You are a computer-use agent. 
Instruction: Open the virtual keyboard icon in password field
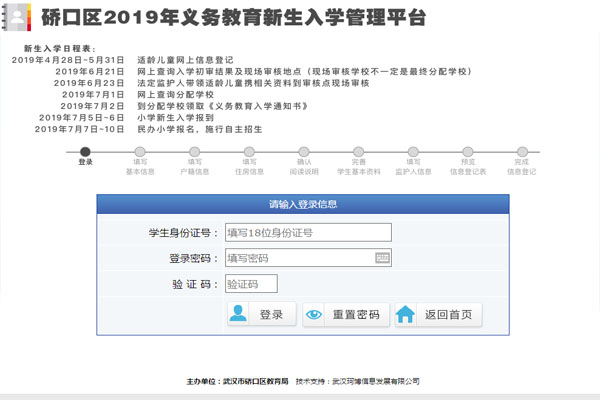click(383, 258)
